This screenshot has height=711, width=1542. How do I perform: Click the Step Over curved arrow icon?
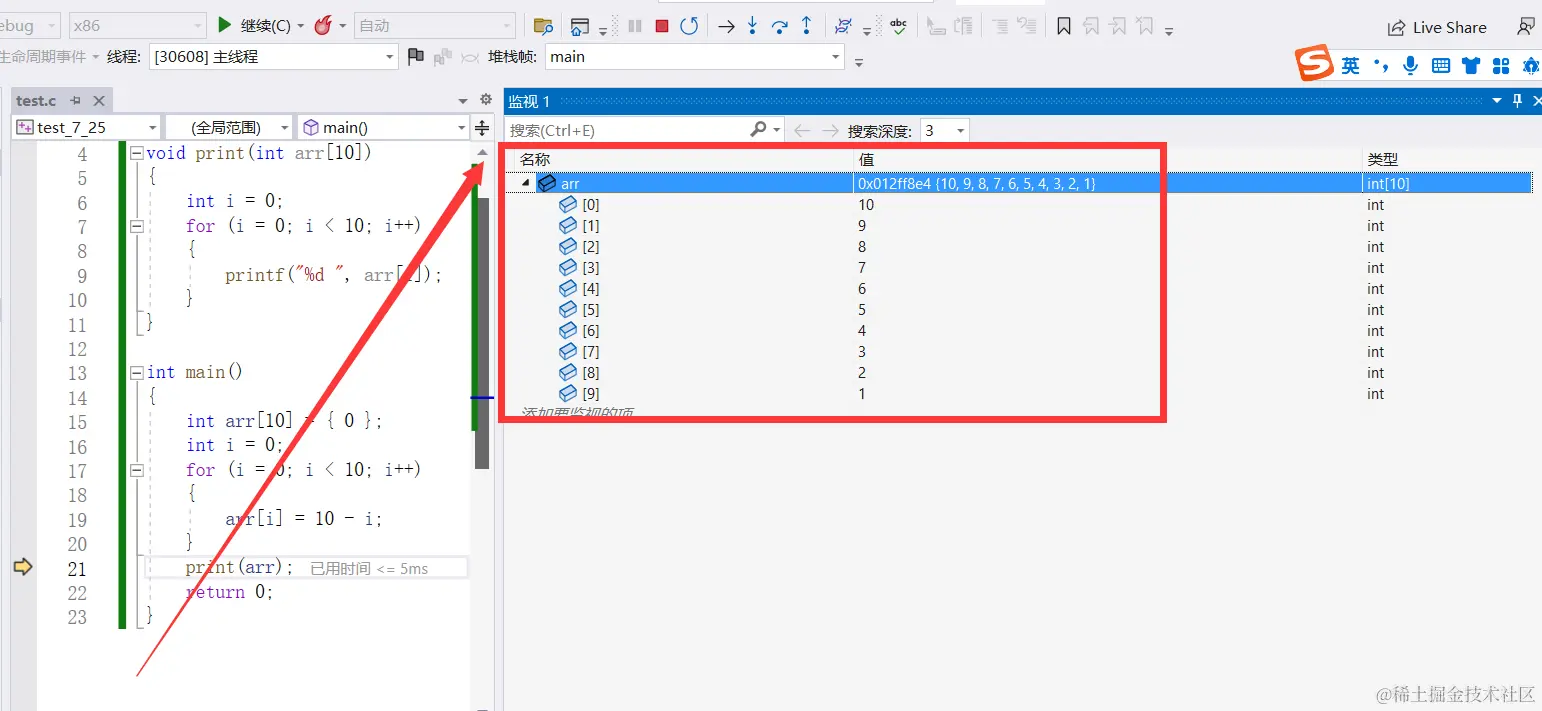click(780, 26)
